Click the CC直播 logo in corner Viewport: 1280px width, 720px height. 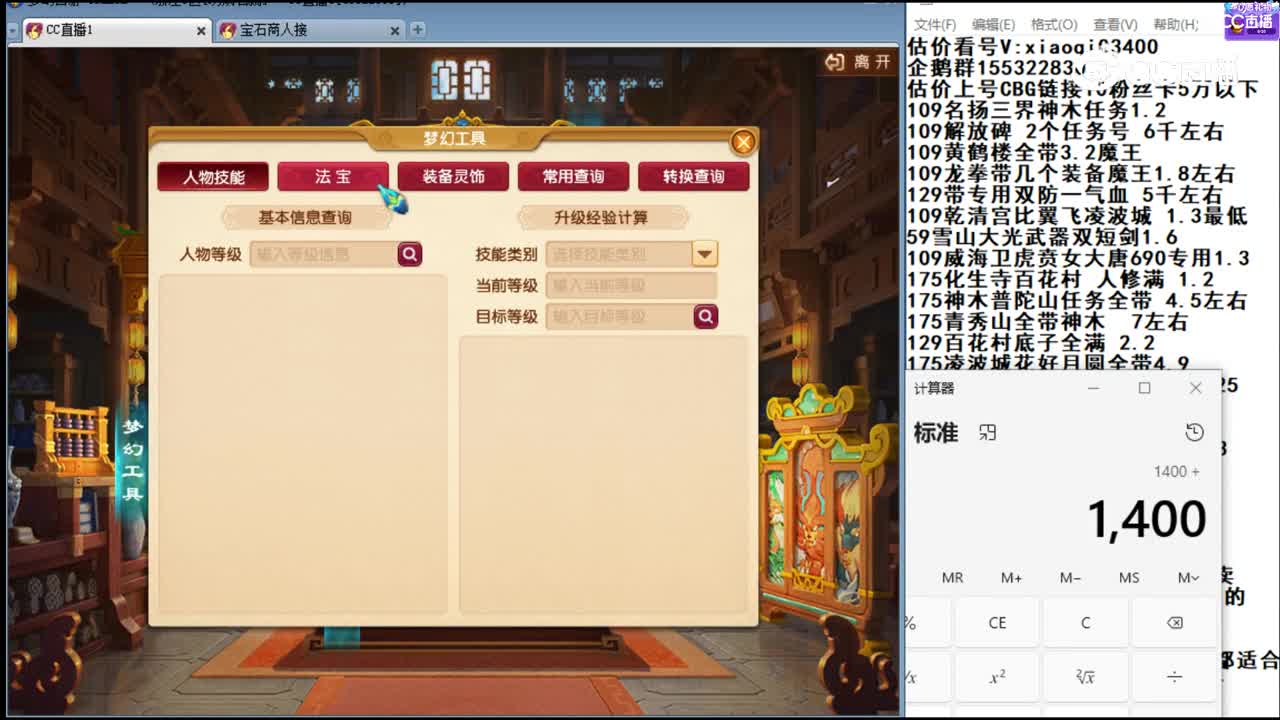[1250, 21]
